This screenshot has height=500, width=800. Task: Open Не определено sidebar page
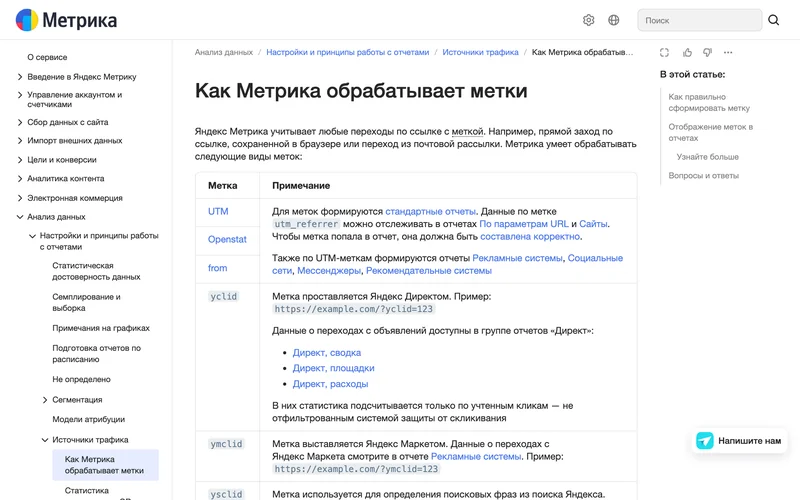[x=81, y=379]
